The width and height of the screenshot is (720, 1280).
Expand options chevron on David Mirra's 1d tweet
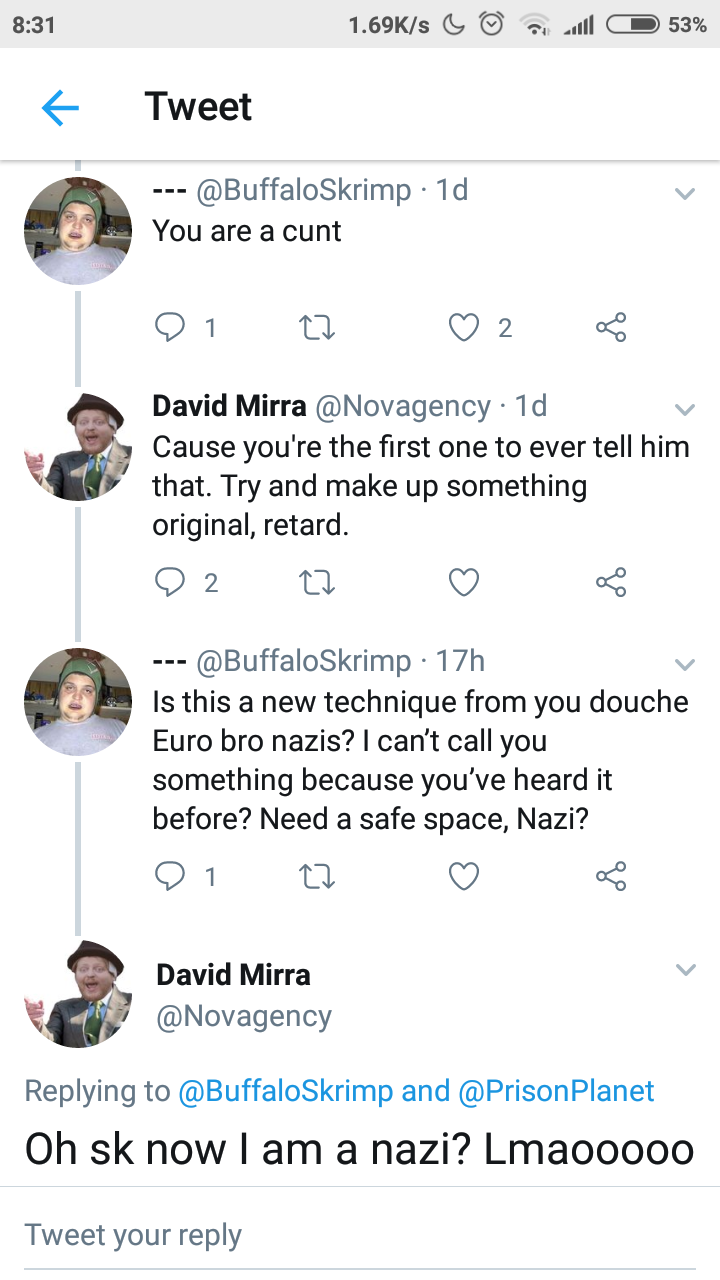pos(685,409)
